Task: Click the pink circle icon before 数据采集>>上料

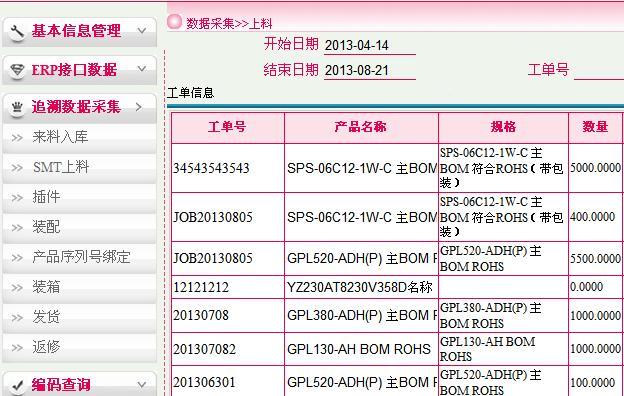Action: click(x=174, y=22)
